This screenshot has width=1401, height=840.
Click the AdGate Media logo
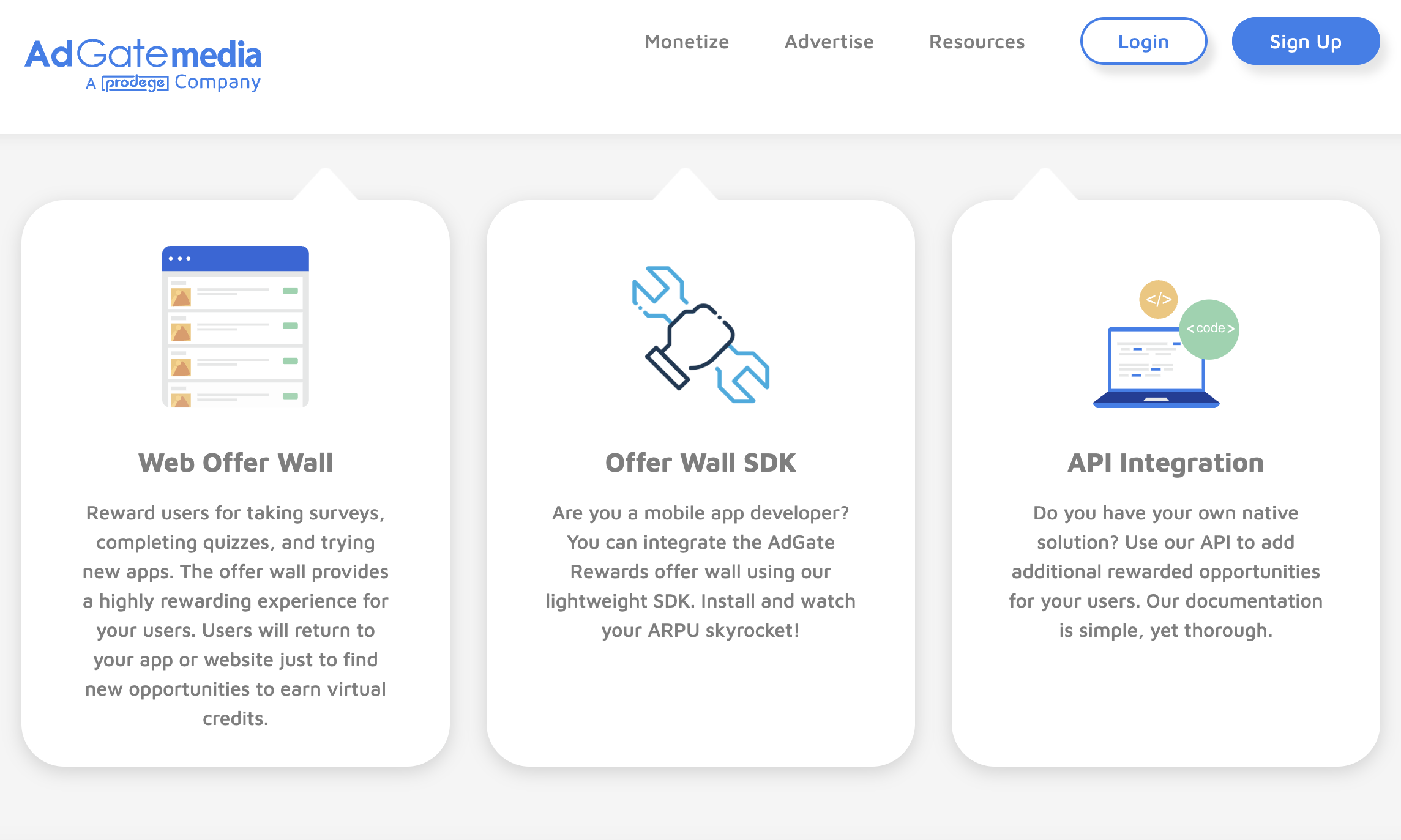[x=143, y=54]
